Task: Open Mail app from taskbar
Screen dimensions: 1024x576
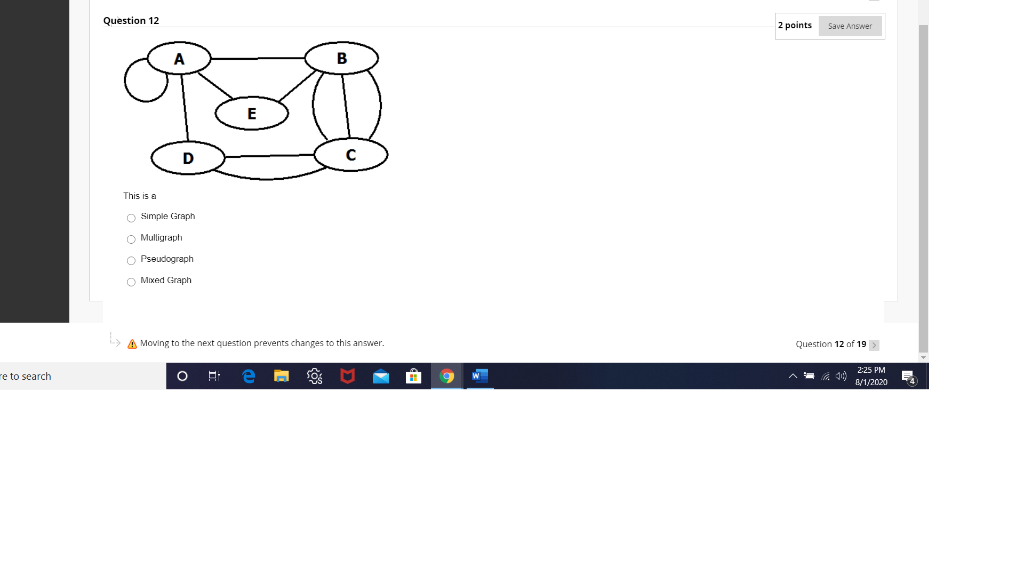Action: point(381,376)
